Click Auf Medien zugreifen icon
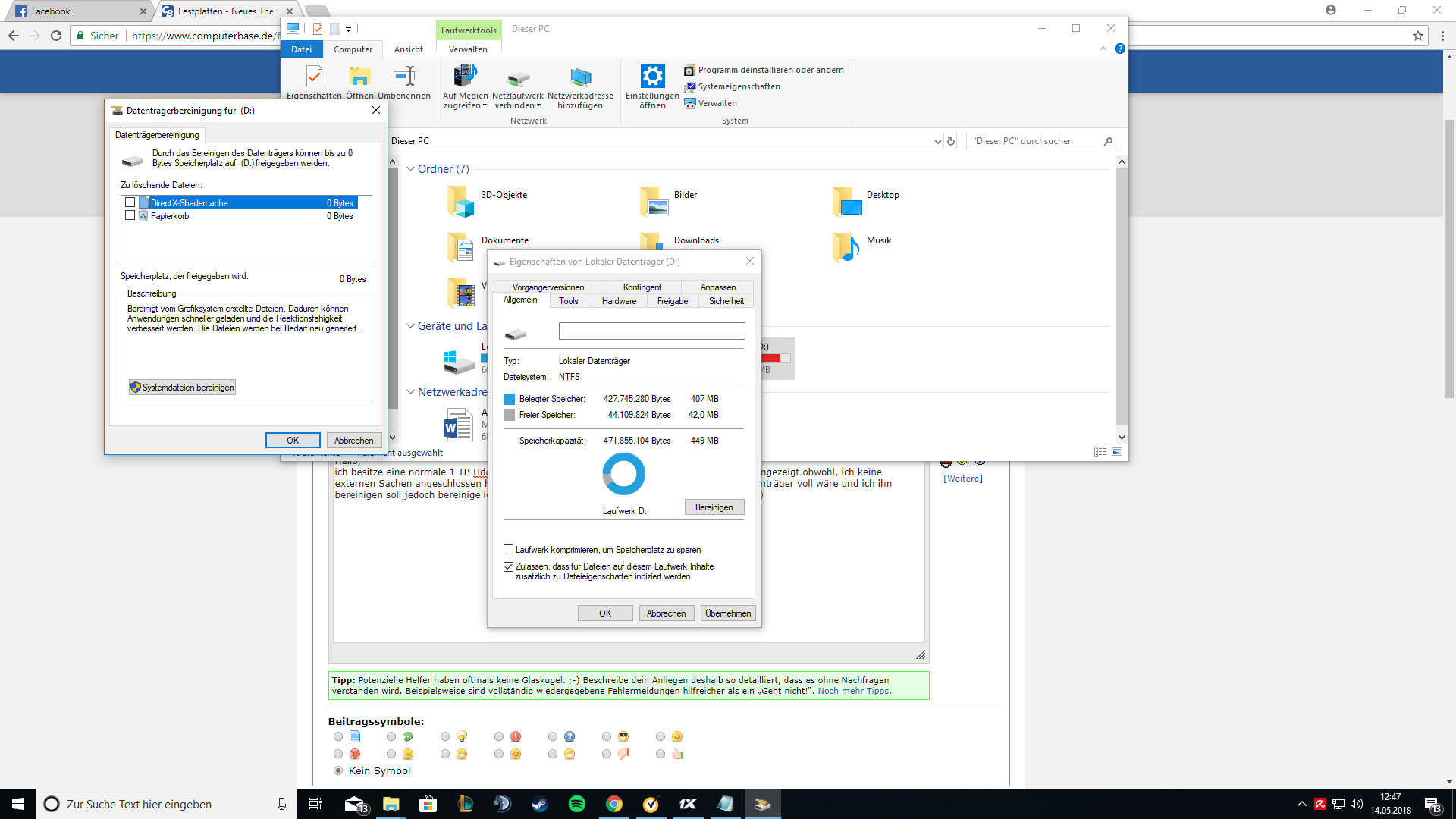Viewport: 1456px width, 819px height. (x=465, y=77)
